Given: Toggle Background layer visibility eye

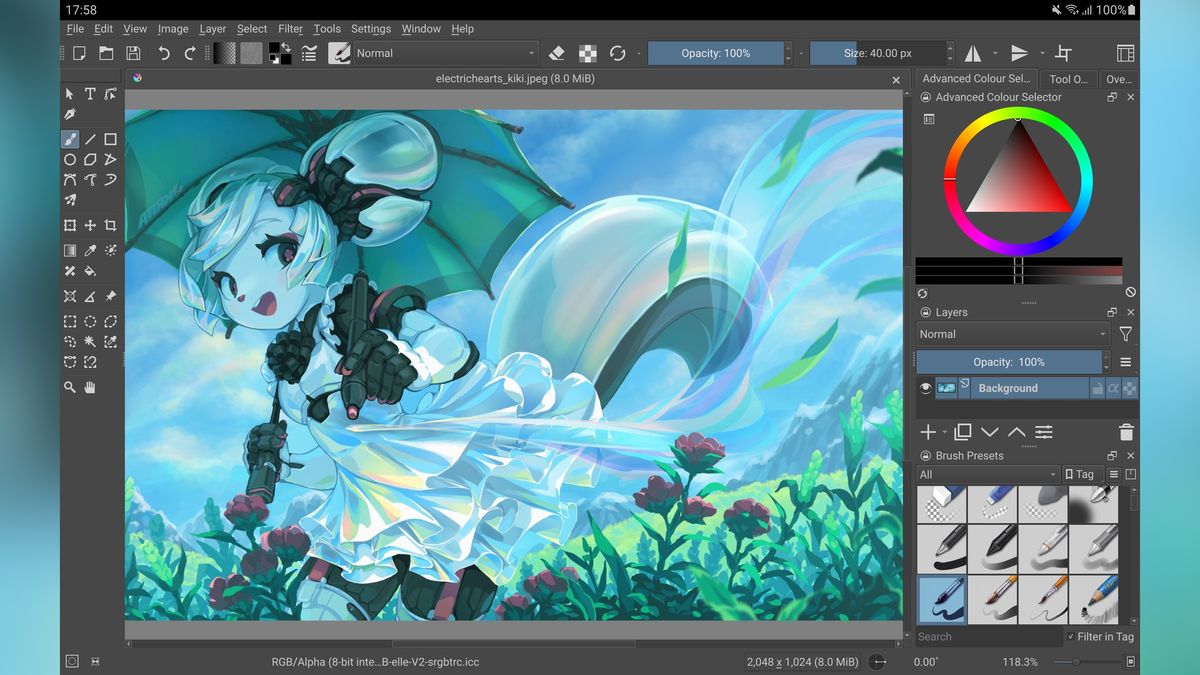Looking at the screenshot, I should coord(925,388).
